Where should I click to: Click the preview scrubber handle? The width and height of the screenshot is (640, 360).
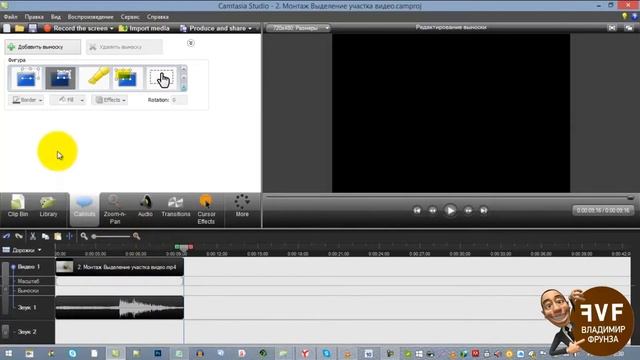pos(631,198)
